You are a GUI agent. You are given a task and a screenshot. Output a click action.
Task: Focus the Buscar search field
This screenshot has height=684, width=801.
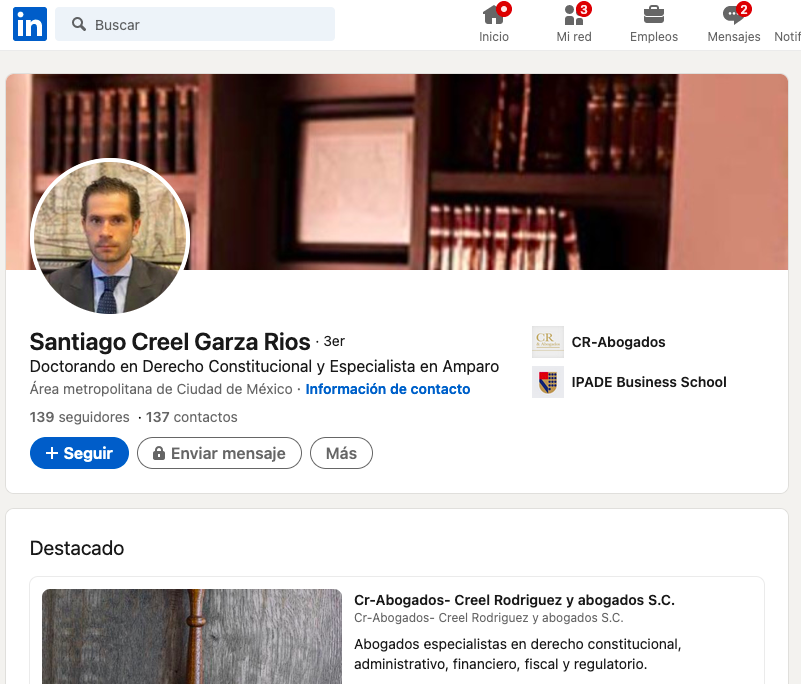click(195, 24)
